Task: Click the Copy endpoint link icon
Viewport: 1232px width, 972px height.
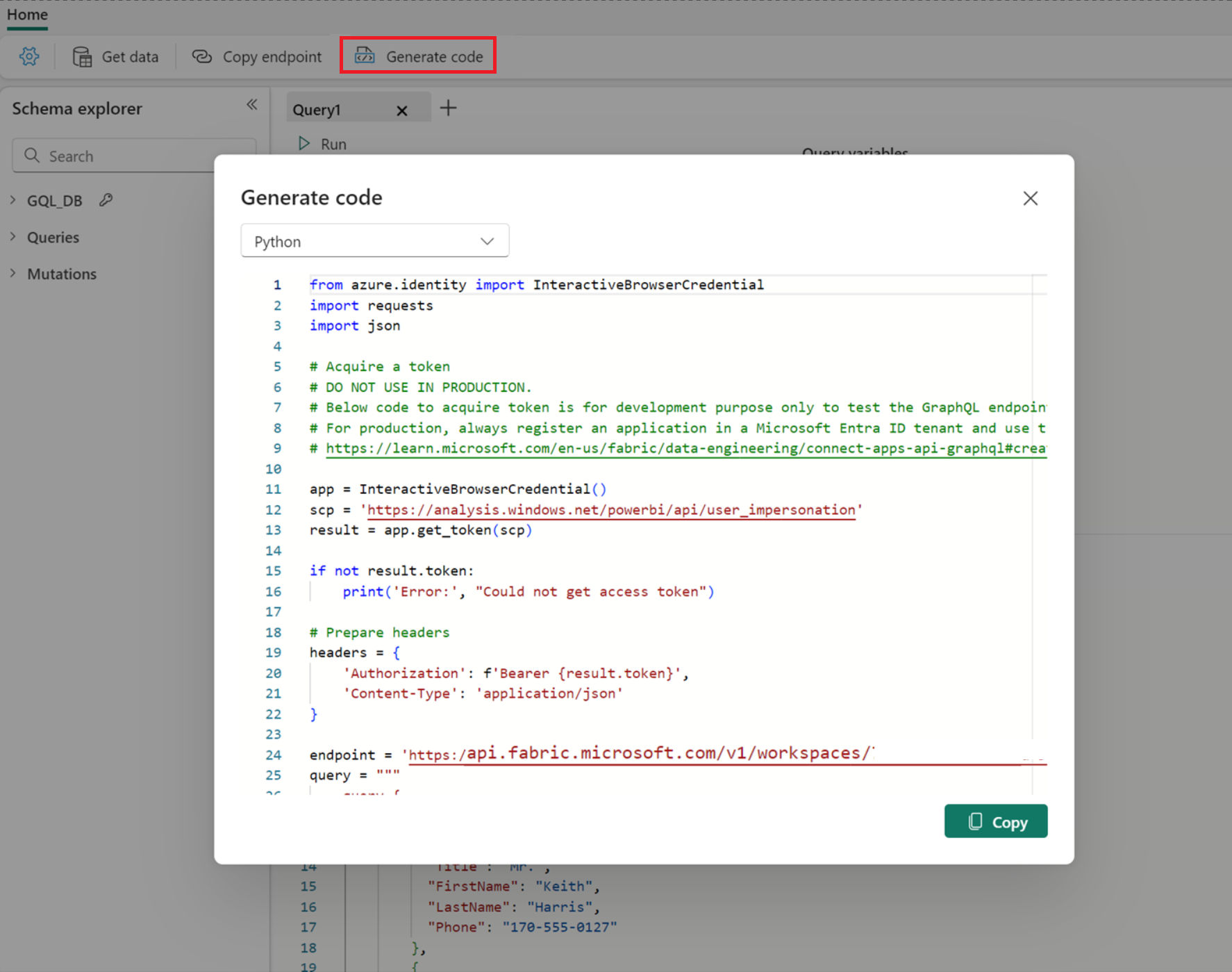Action: coord(202,56)
